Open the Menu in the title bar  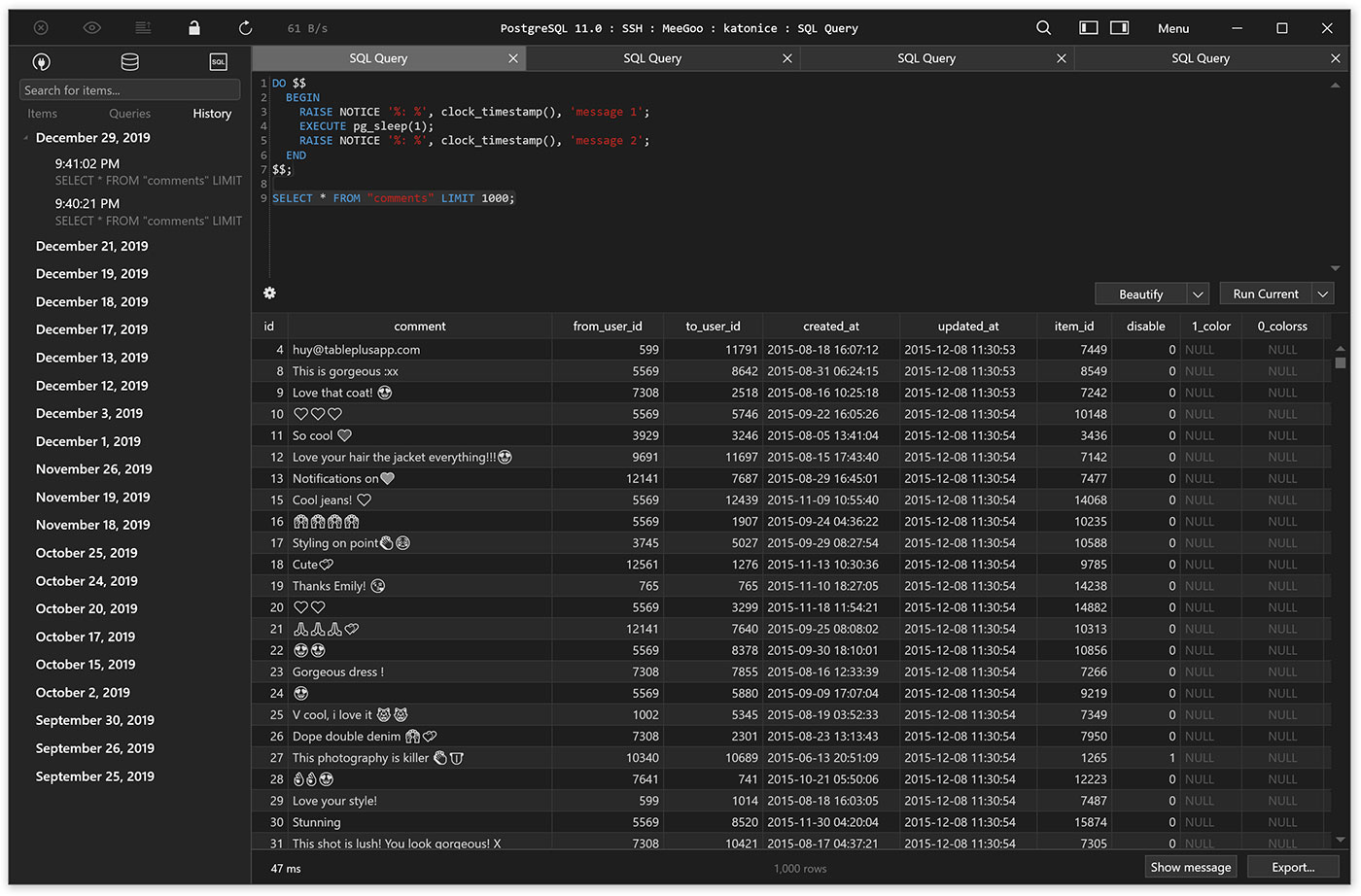coord(1172,28)
